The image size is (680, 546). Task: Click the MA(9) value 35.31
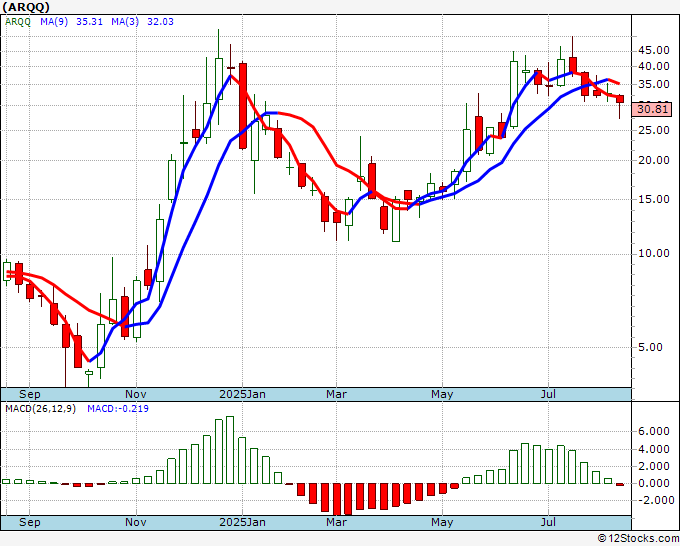tap(89, 22)
